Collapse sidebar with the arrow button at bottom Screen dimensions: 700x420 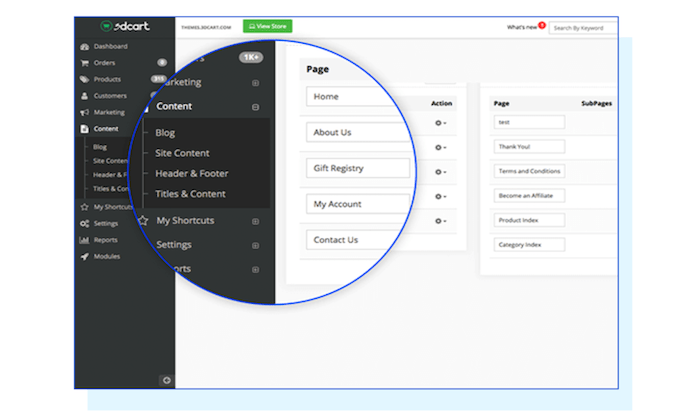pos(167,381)
